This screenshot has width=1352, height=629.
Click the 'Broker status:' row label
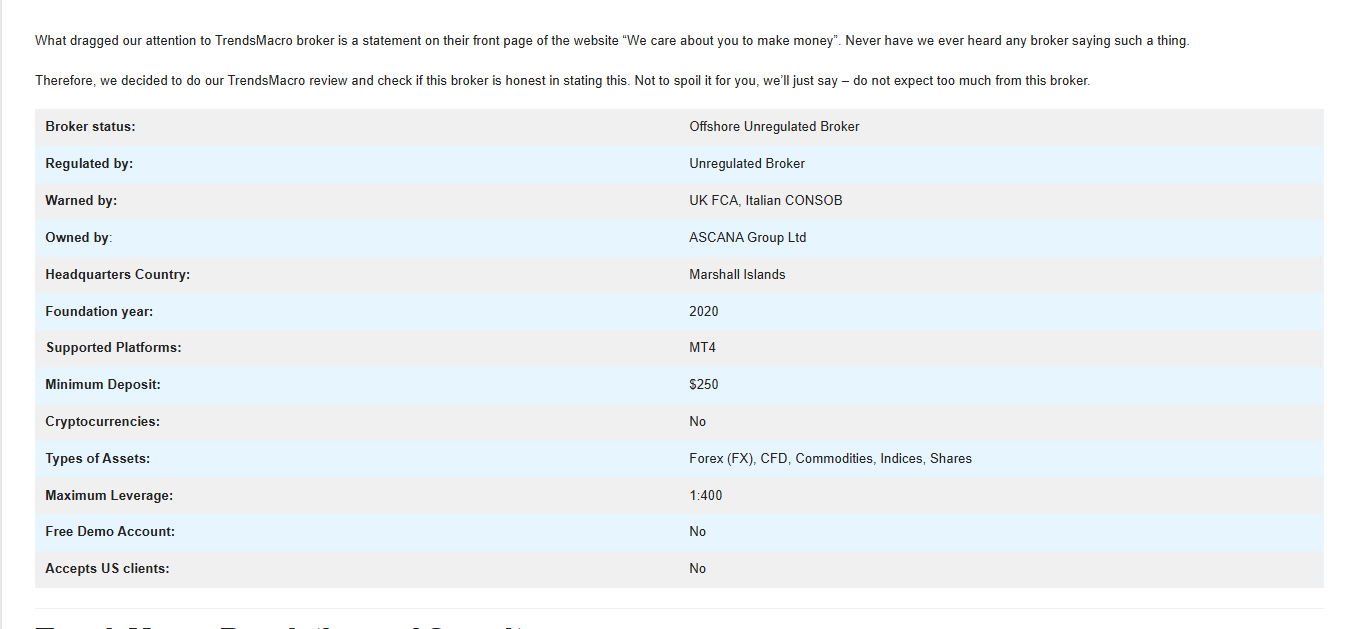pyautogui.click(x=90, y=127)
